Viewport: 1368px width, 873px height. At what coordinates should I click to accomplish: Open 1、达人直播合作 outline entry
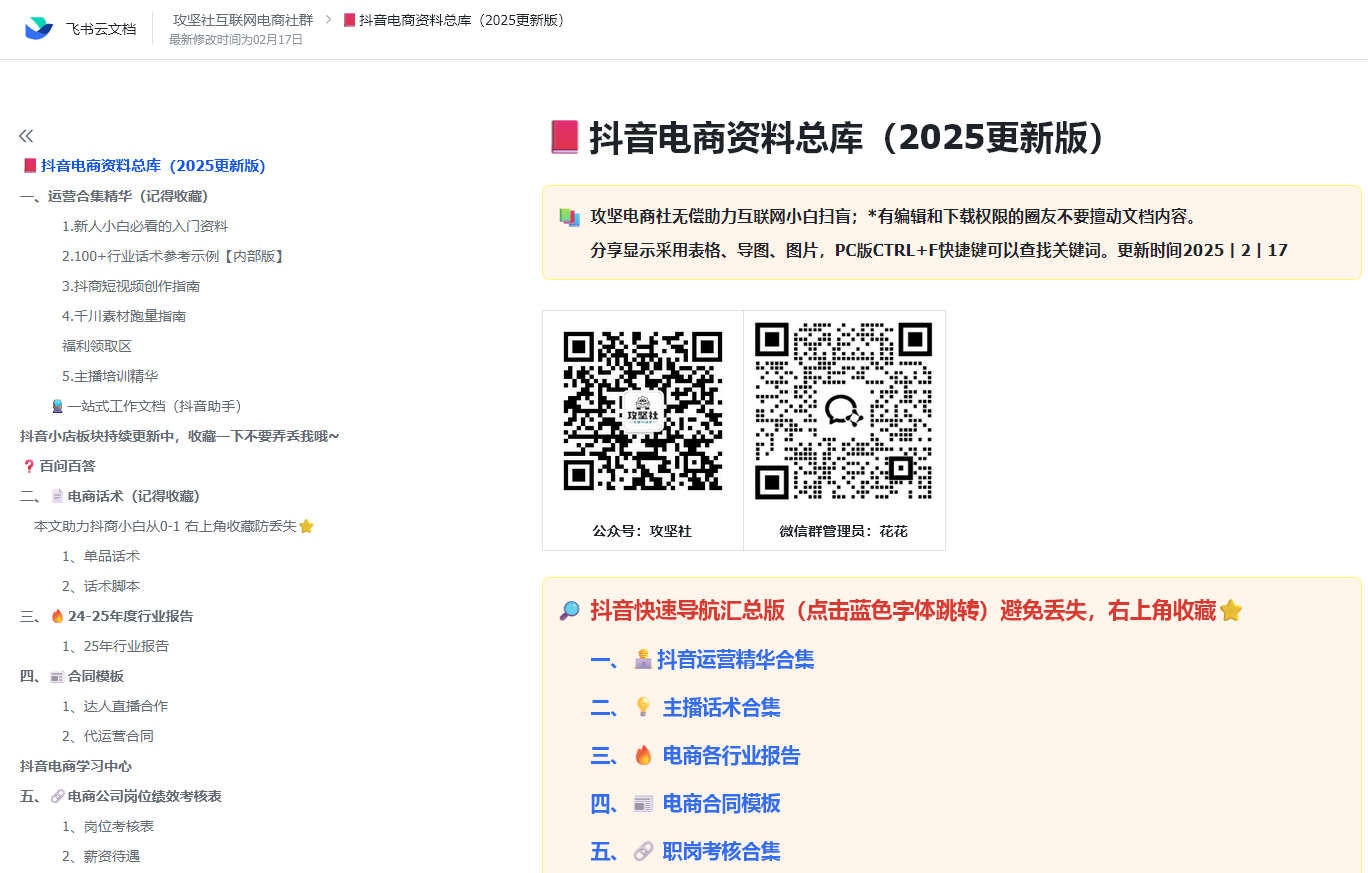coord(115,706)
